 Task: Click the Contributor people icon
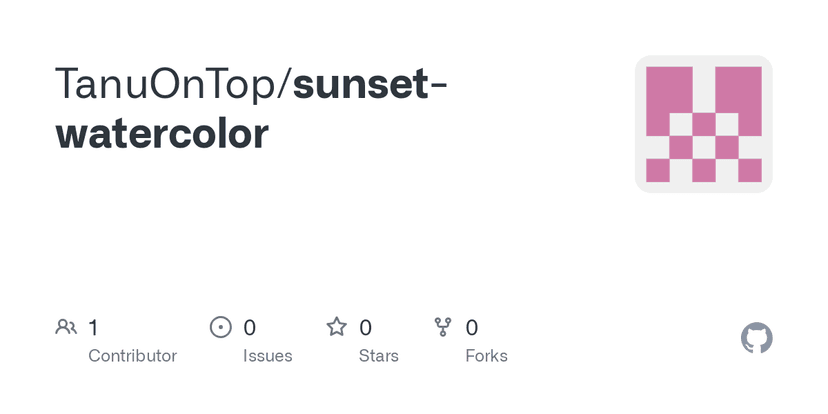tap(66, 327)
